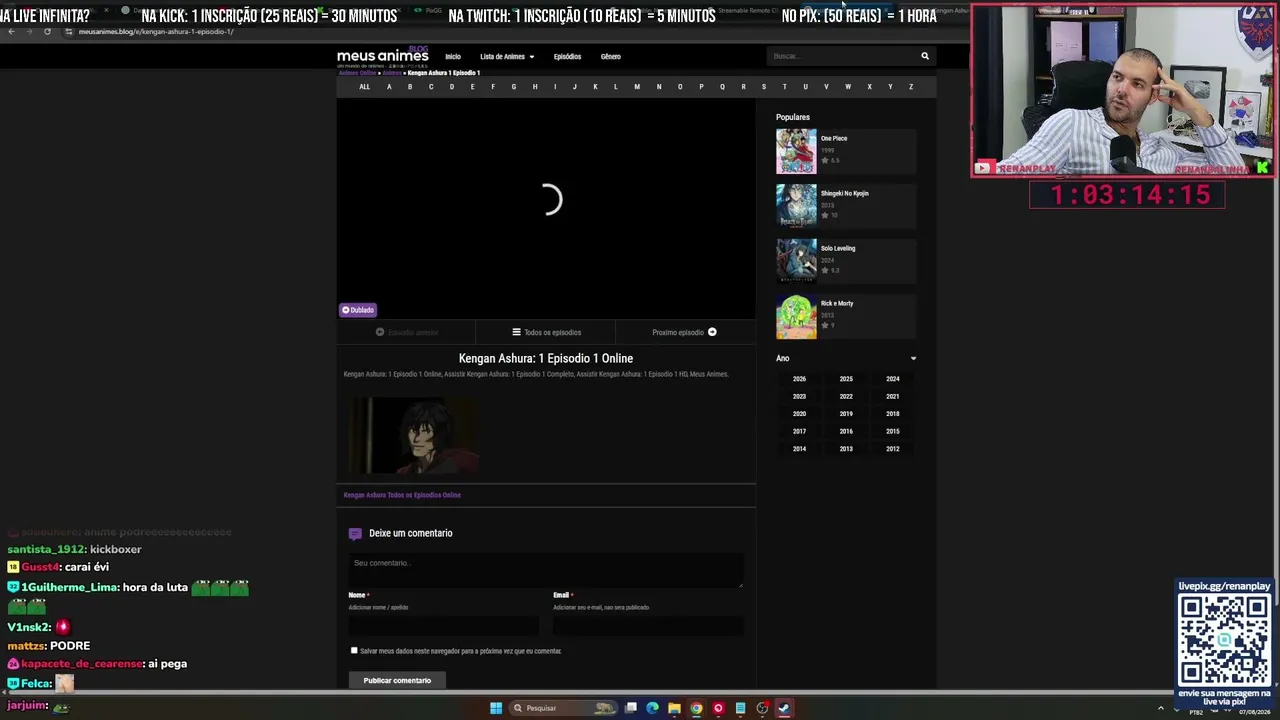Open Solo Leveling in Populares
Image resolution: width=1280 pixels, height=720 pixels.
(838, 248)
